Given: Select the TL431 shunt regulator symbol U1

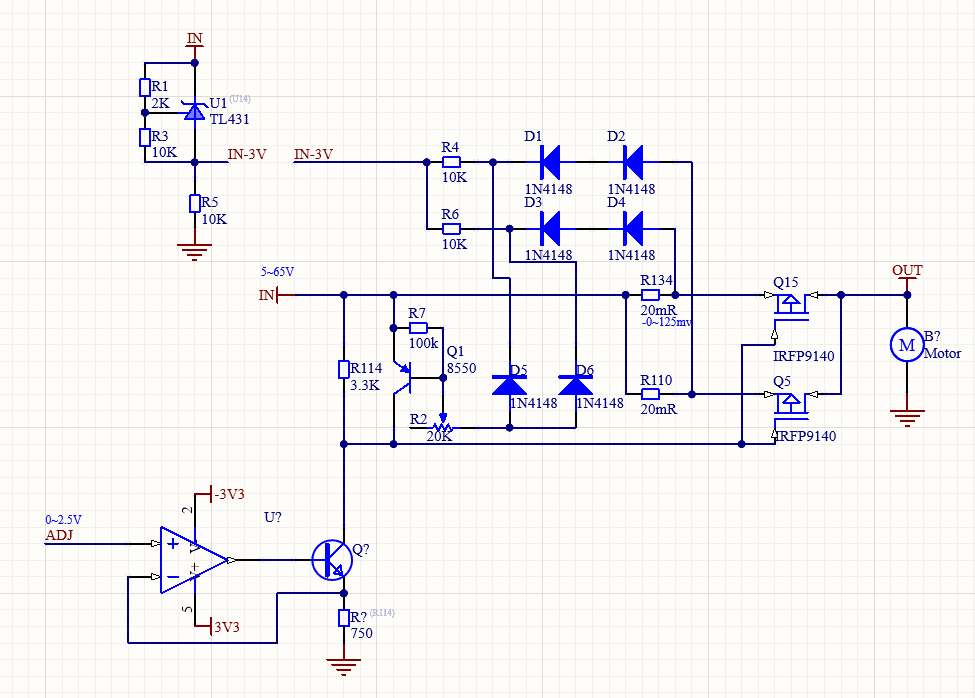Looking at the screenshot, I should (195, 111).
